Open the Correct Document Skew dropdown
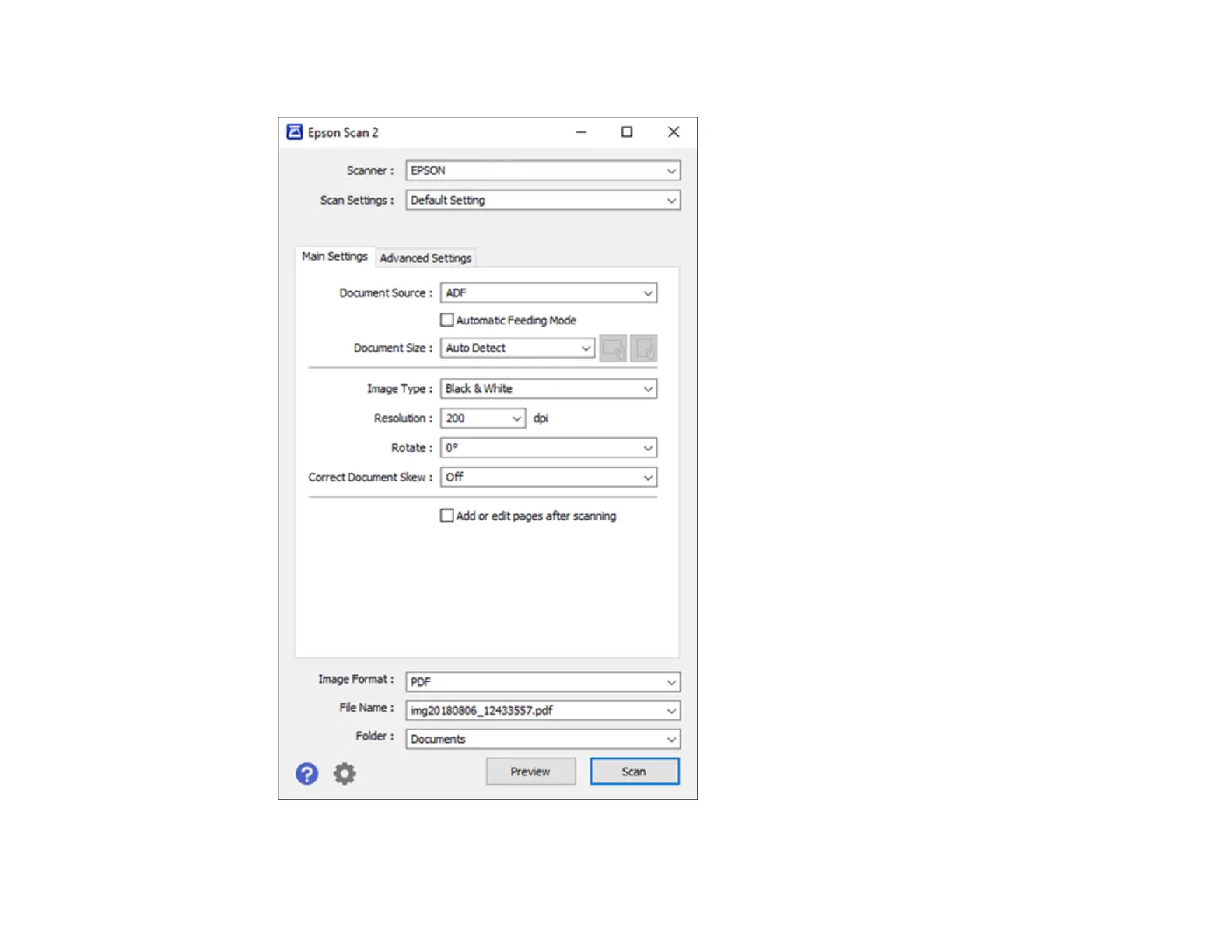Screen dimensions: 1232x952 click(549, 478)
